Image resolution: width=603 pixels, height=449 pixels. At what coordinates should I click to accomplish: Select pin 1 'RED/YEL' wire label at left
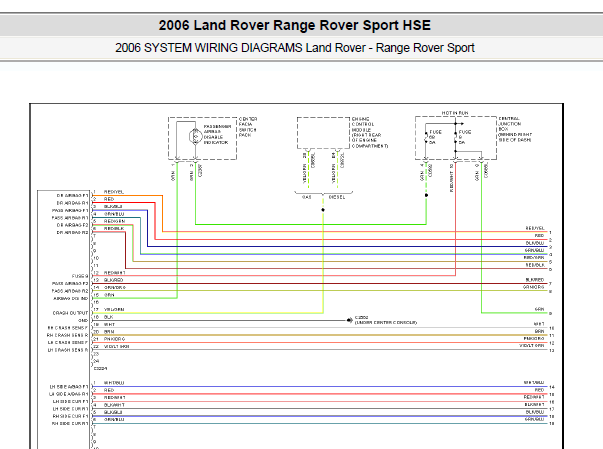[x=114, y=192]
